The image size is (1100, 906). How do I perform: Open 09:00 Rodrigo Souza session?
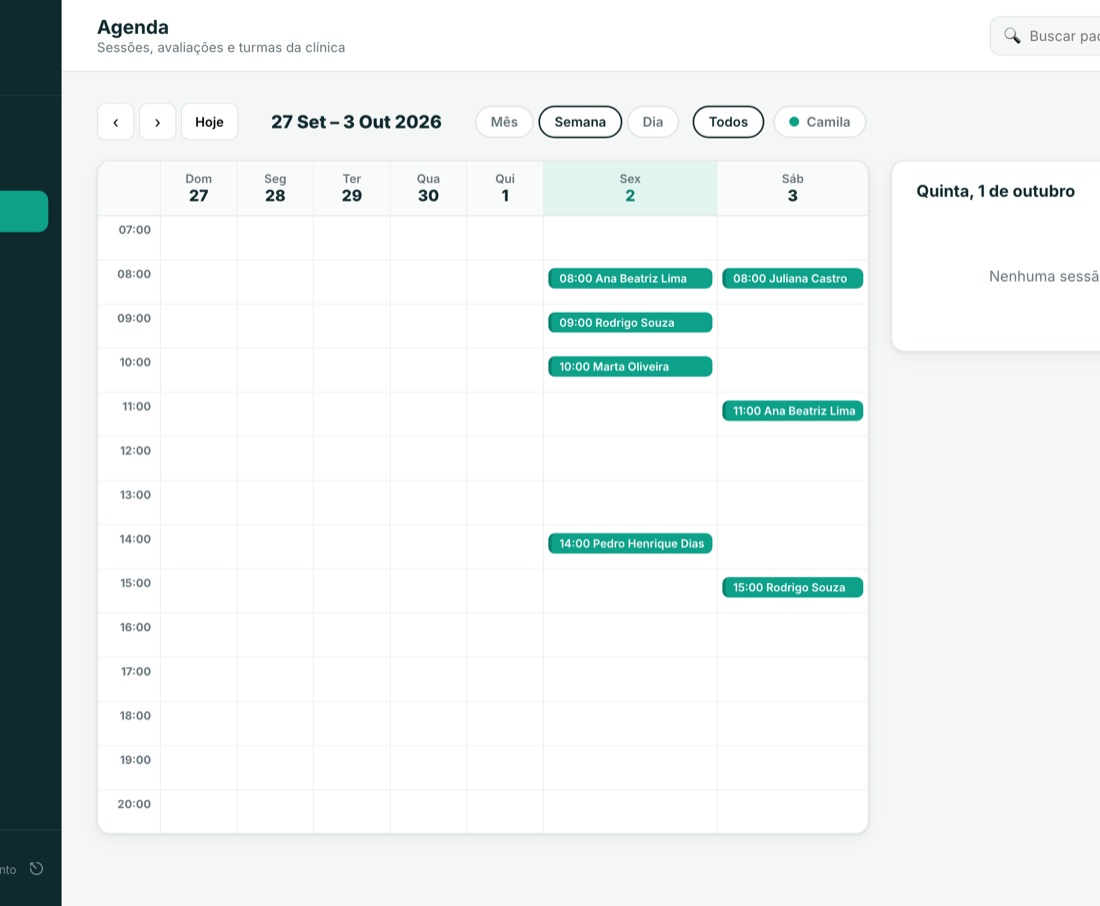pyautogui.click(x=630, y=323)
